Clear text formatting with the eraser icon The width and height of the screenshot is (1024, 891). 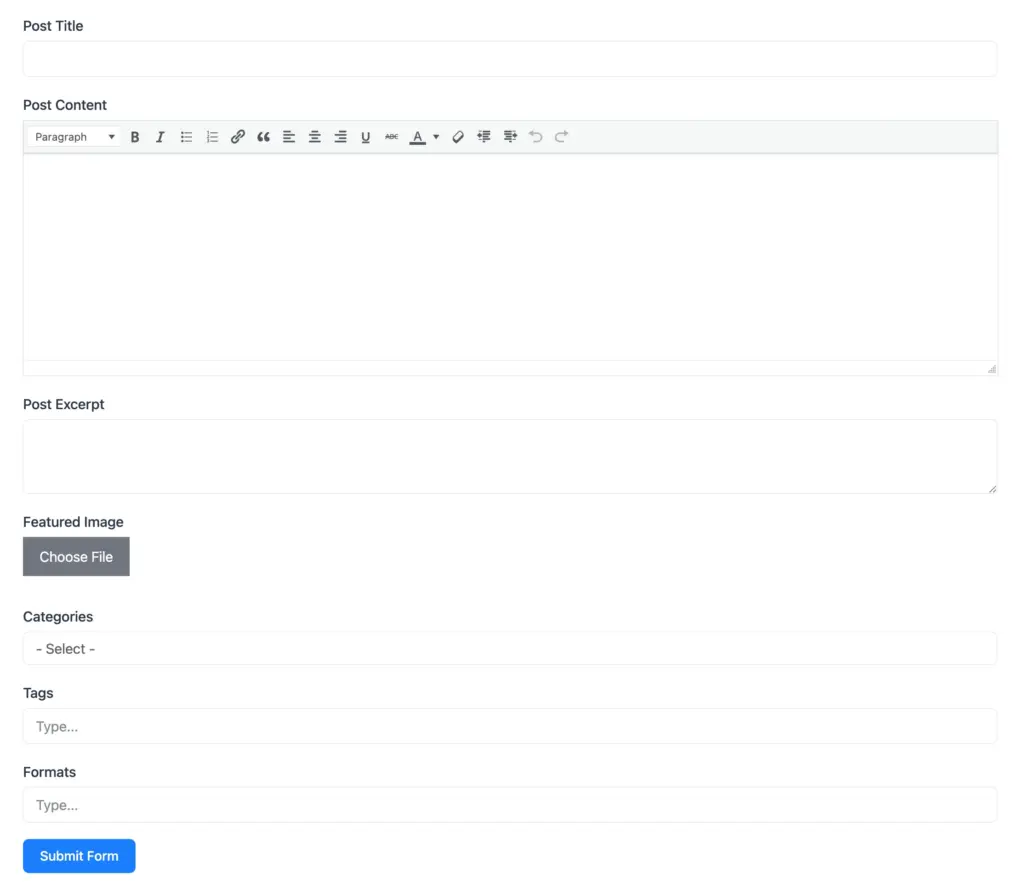click(458, 137)
